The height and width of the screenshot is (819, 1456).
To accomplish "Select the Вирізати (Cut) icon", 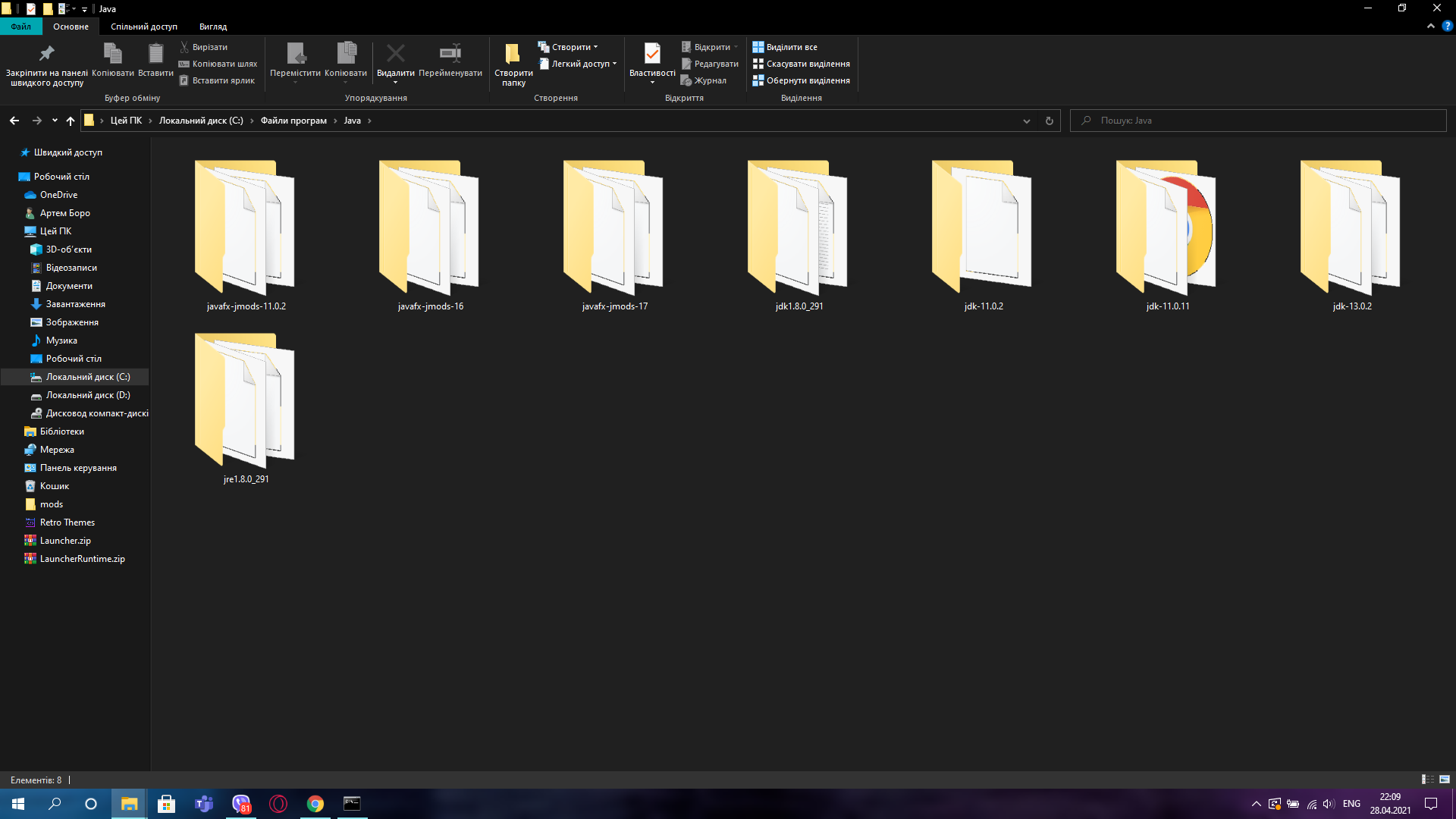I will [x=184, y=46].
